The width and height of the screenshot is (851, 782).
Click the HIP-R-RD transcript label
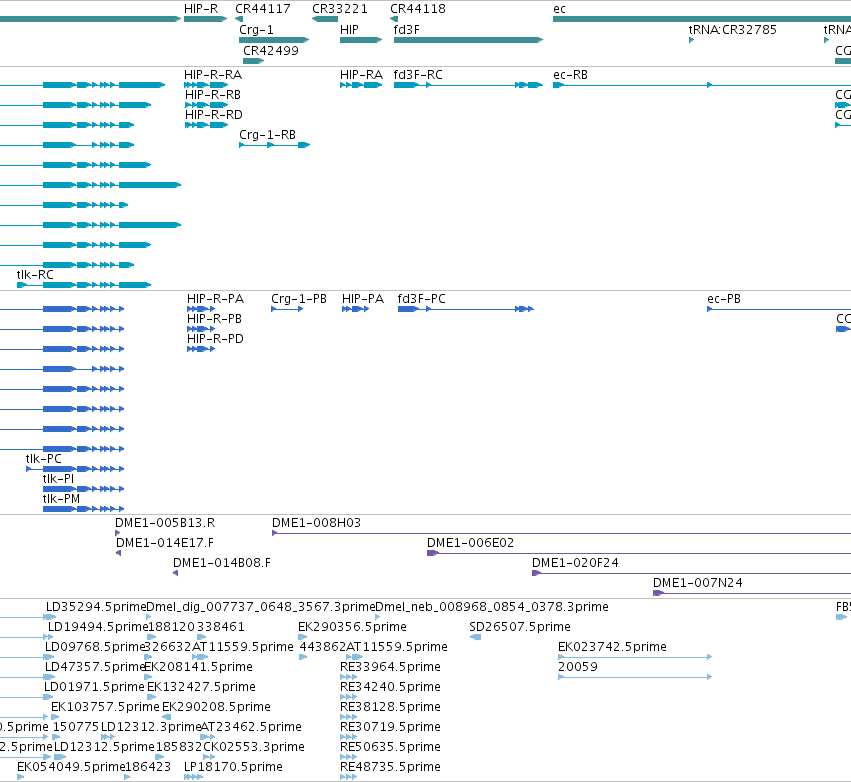(214, 115)
